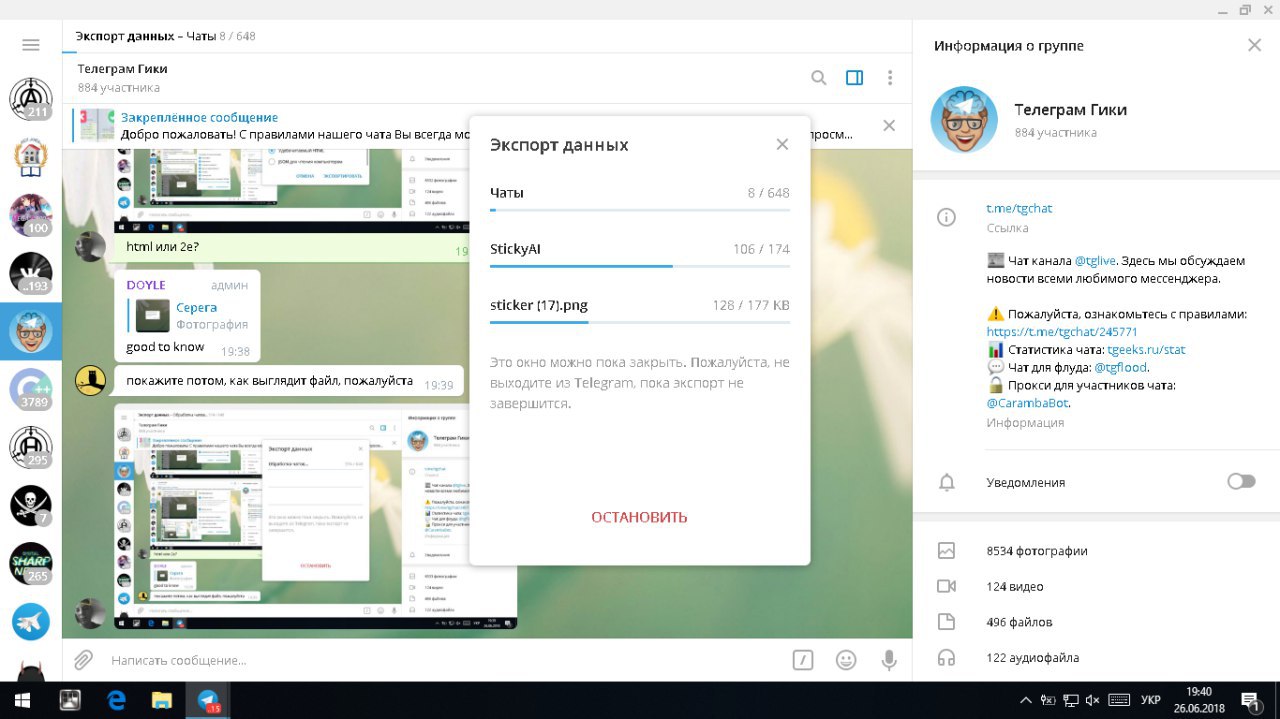Open pirate skull chat with 7 unread

click(31, 505)
